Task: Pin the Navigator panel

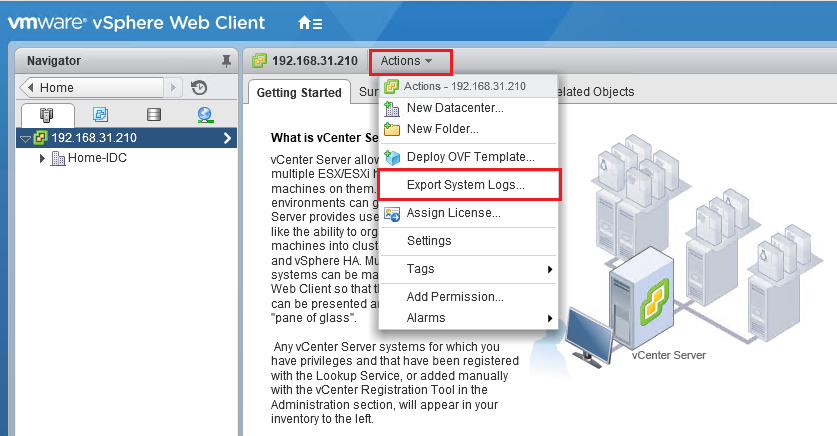Action: pos(226,61)
